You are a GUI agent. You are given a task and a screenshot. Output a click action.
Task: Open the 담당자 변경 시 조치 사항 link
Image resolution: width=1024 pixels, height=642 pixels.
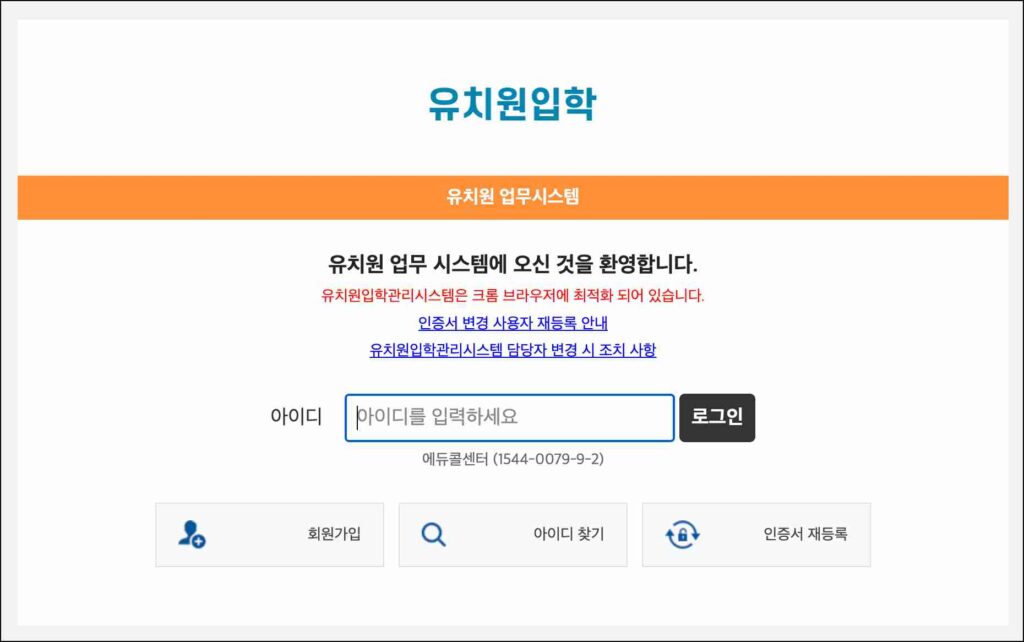tap(512, 350)
